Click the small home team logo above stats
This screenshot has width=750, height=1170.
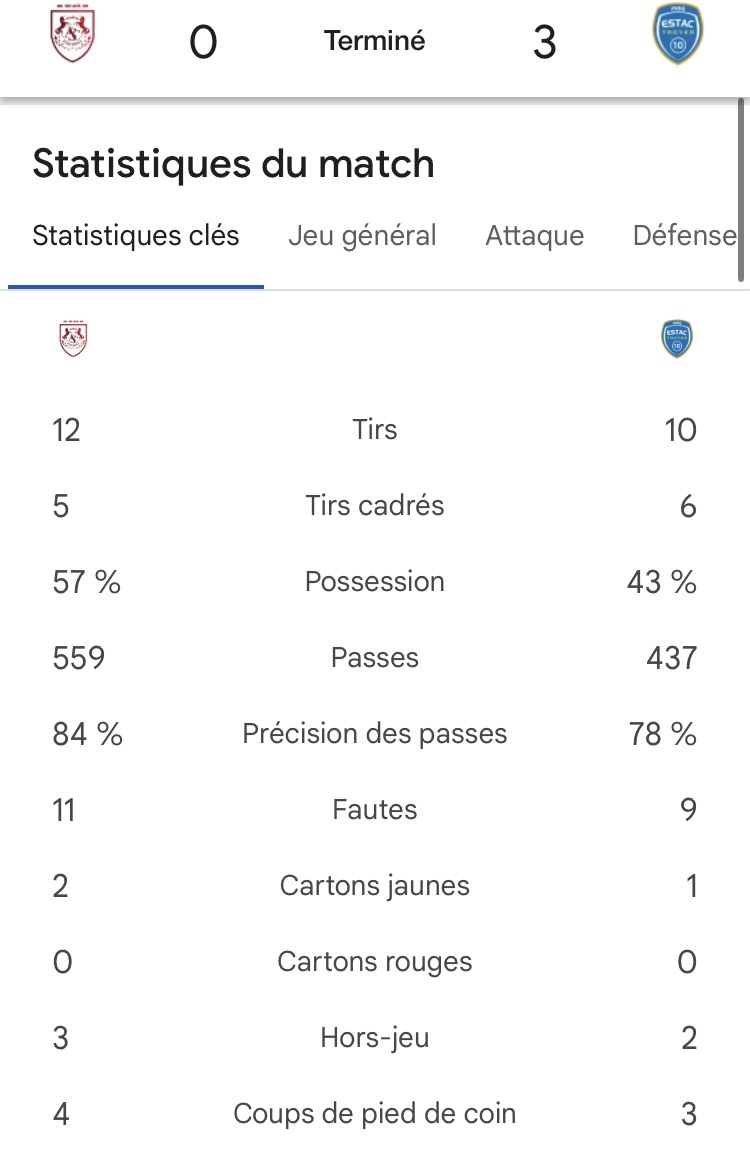[73, 339]
